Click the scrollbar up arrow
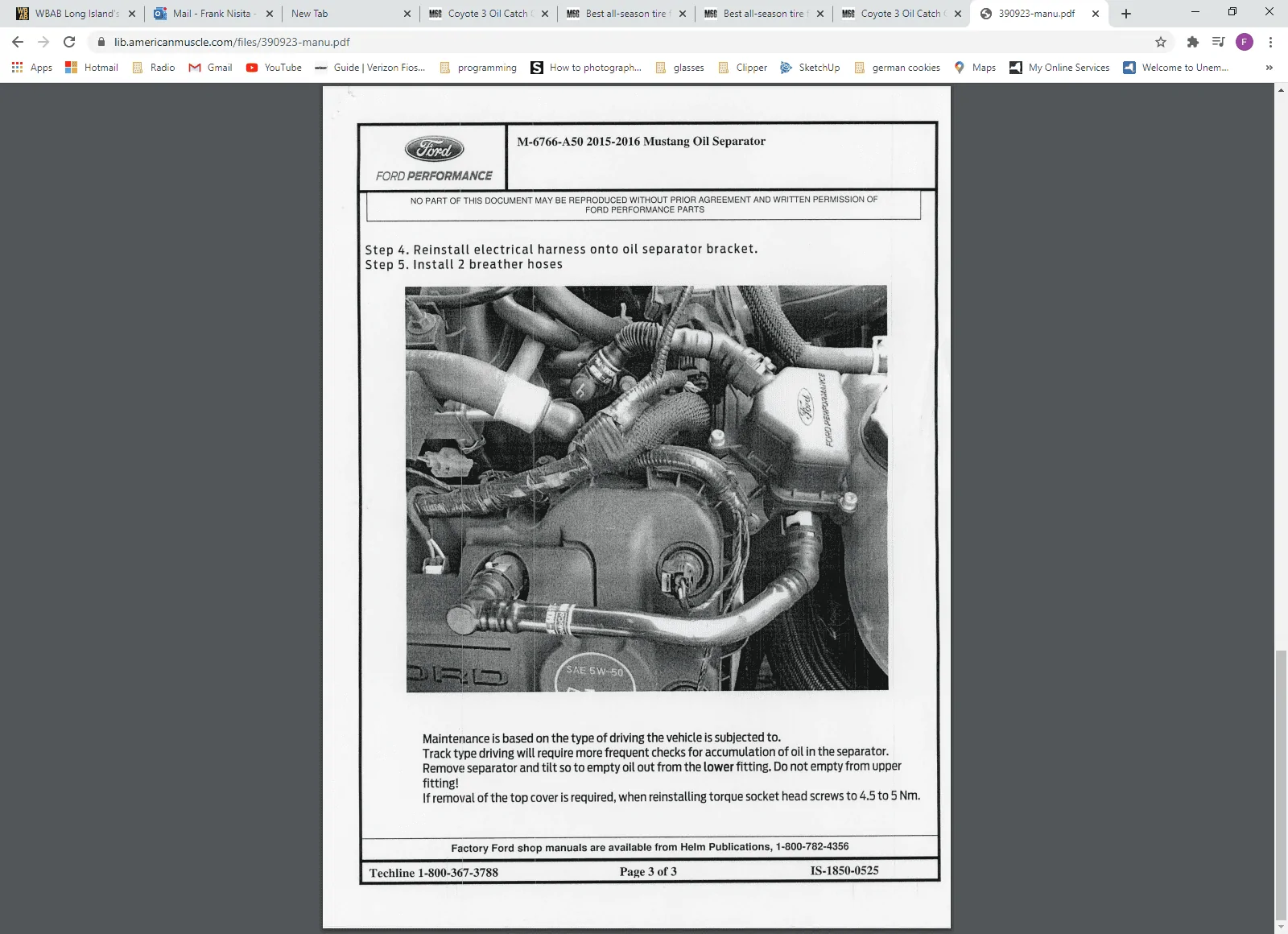1288x934 pixels. pos(1281,89)
